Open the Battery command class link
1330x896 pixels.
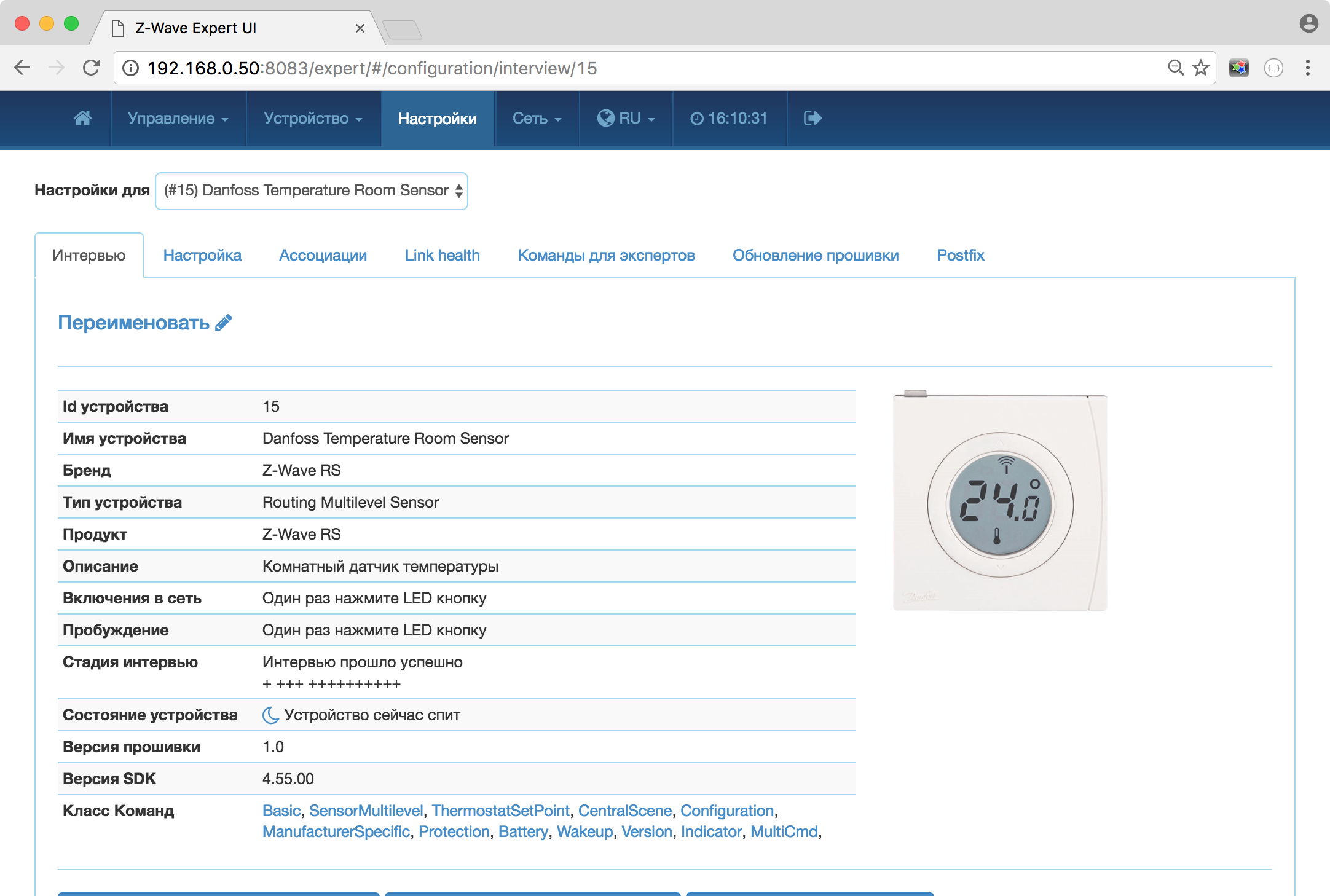[x=523, y=831]
